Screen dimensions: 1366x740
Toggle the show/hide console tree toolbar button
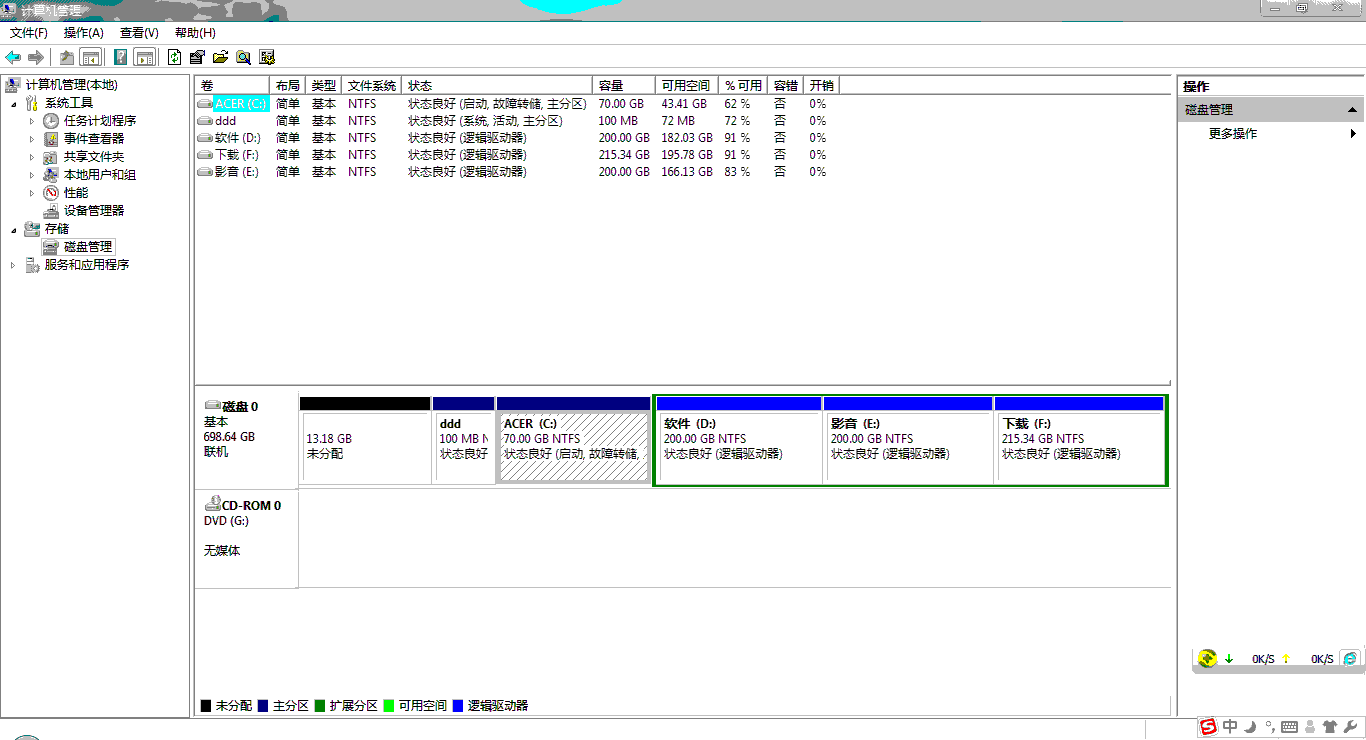point(91,58)
